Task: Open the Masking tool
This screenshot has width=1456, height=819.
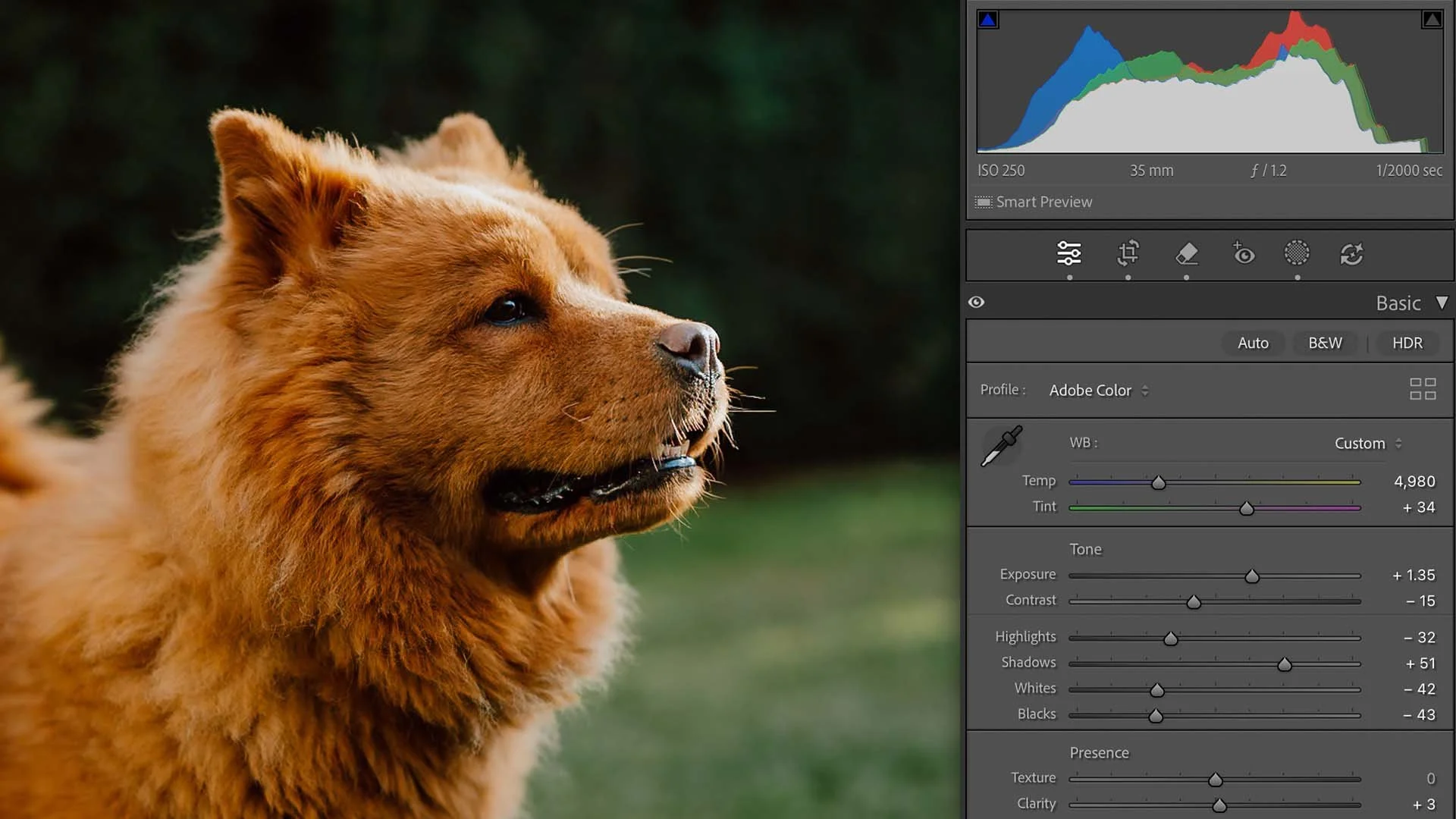Action: 1297,253
